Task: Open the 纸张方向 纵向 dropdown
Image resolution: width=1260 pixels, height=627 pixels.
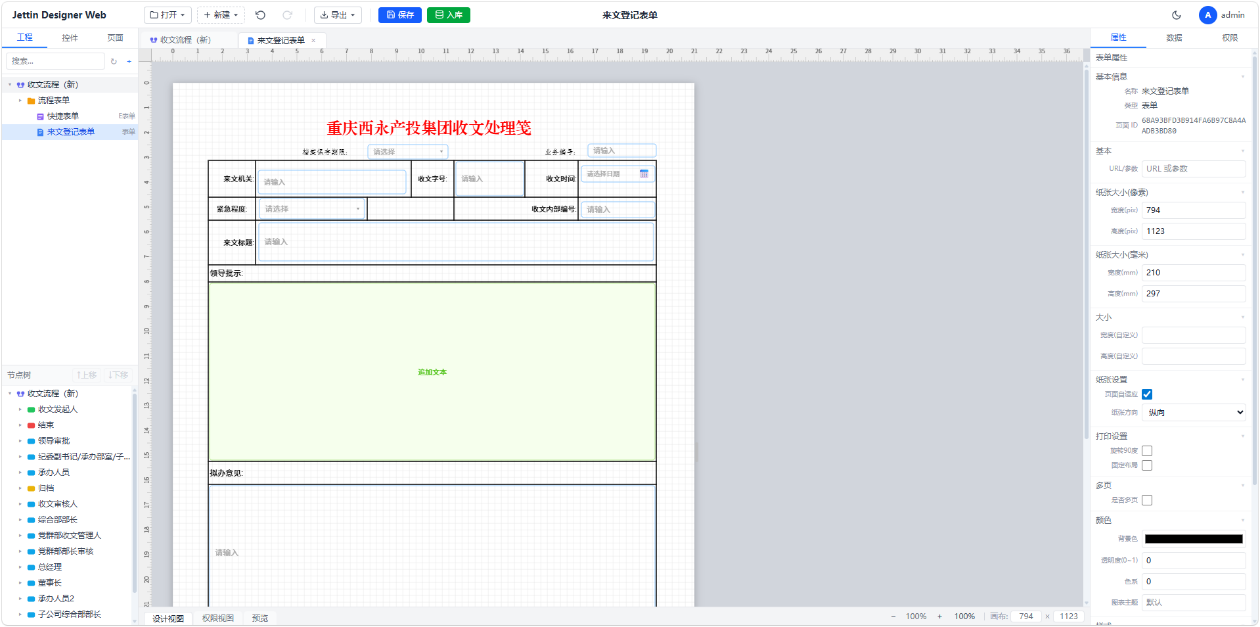Action: (x=1194, y=412)
